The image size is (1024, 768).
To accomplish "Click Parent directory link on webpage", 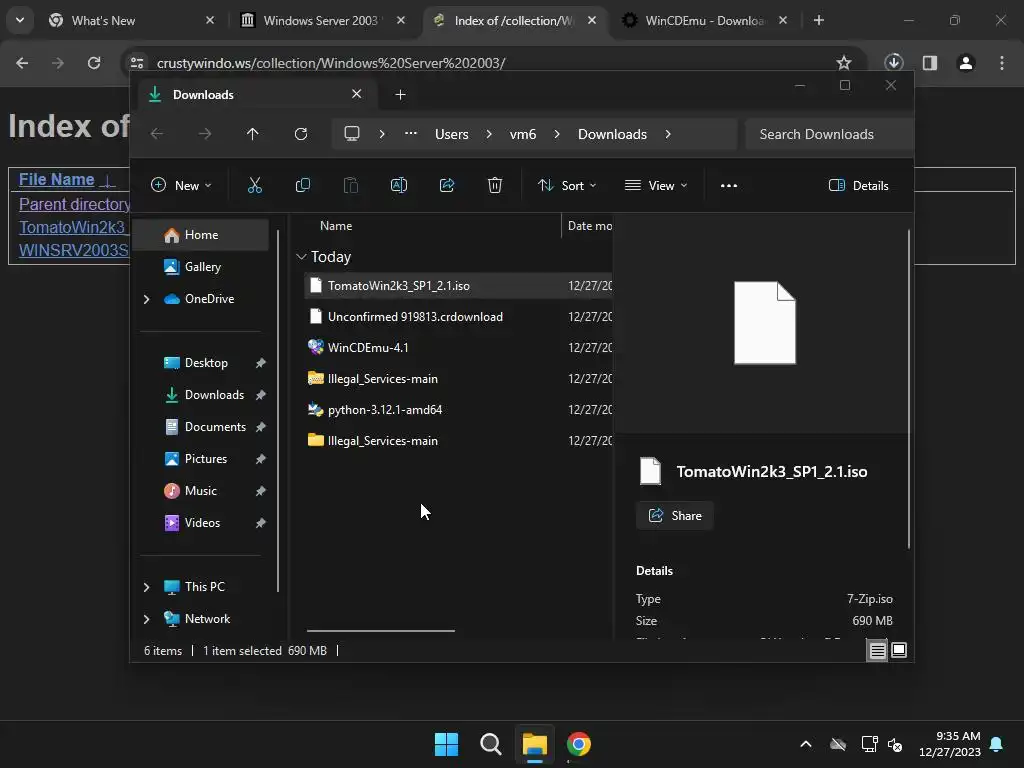I will 74,204.
